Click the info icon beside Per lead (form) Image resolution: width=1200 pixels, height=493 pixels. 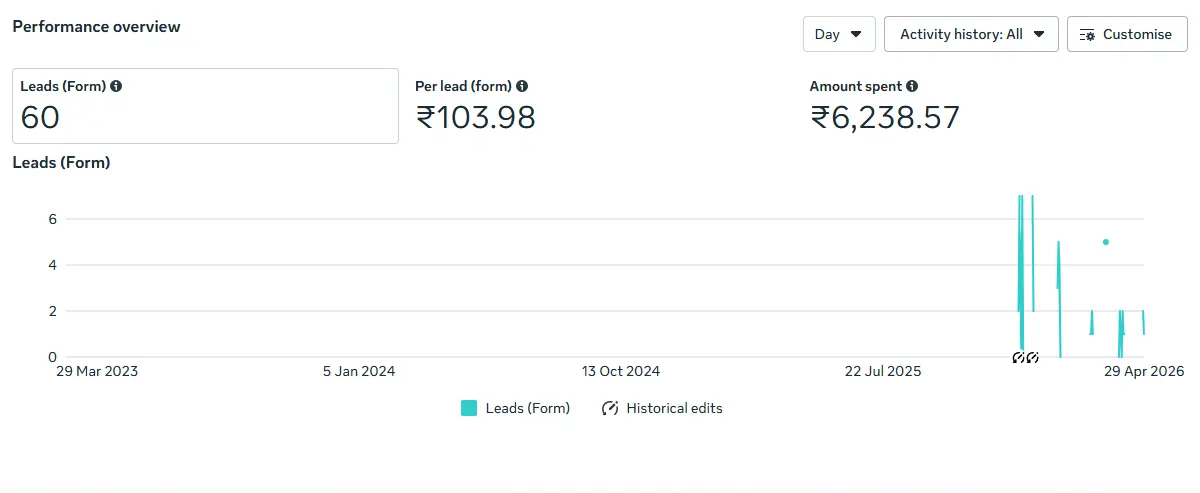coord(522,87)
